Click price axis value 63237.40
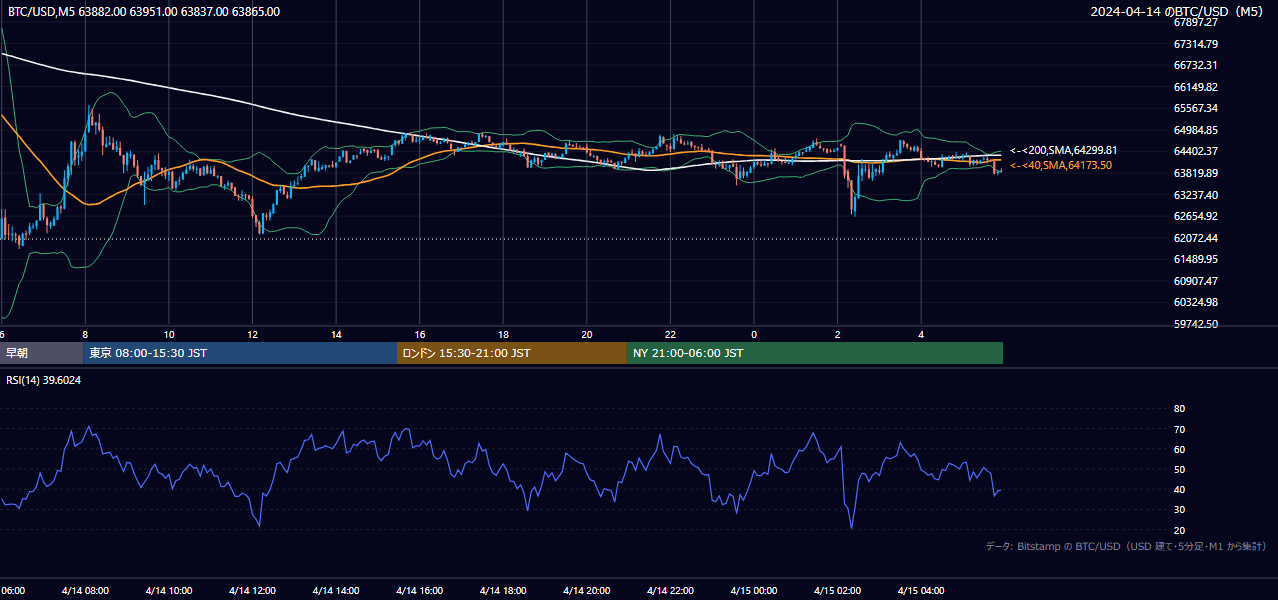1278x600 pixels. point(1195,195)
